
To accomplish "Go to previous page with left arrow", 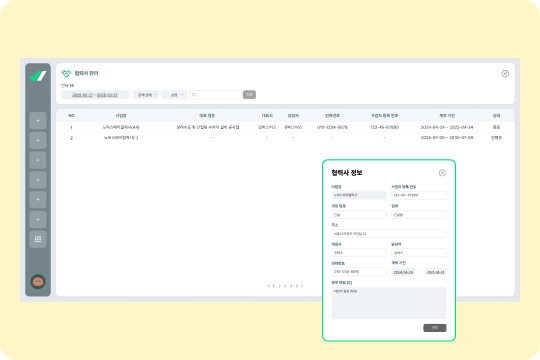I will point(269,286).
